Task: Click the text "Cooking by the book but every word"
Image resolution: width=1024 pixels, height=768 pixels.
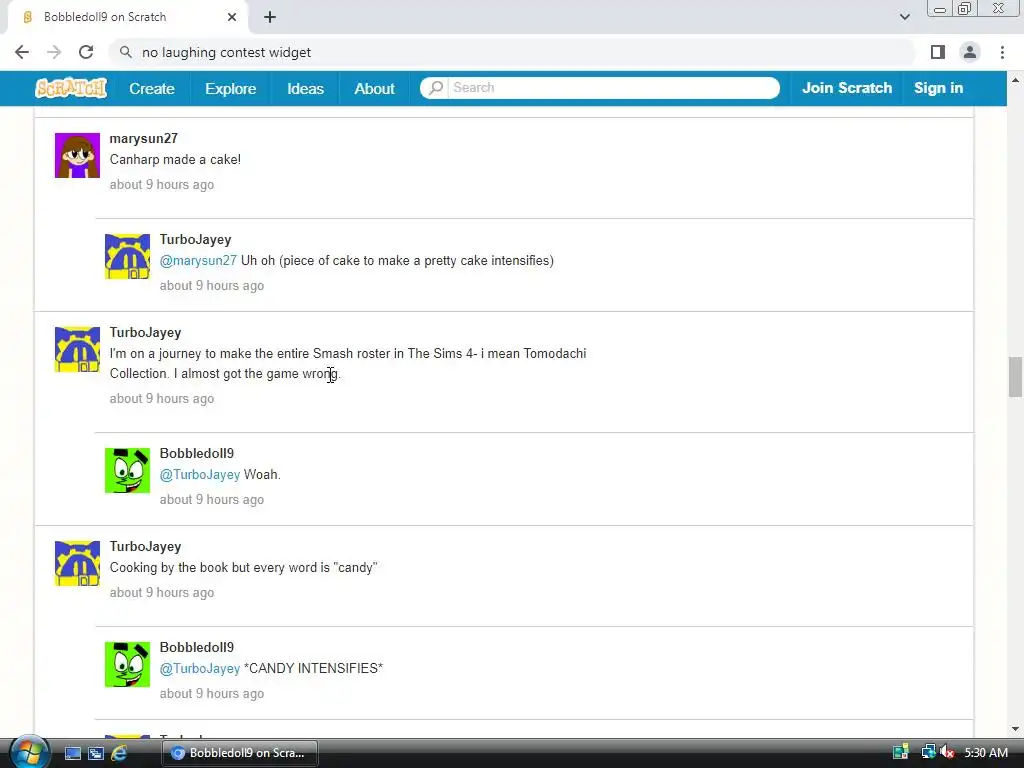Action: (x=215, y=568)
